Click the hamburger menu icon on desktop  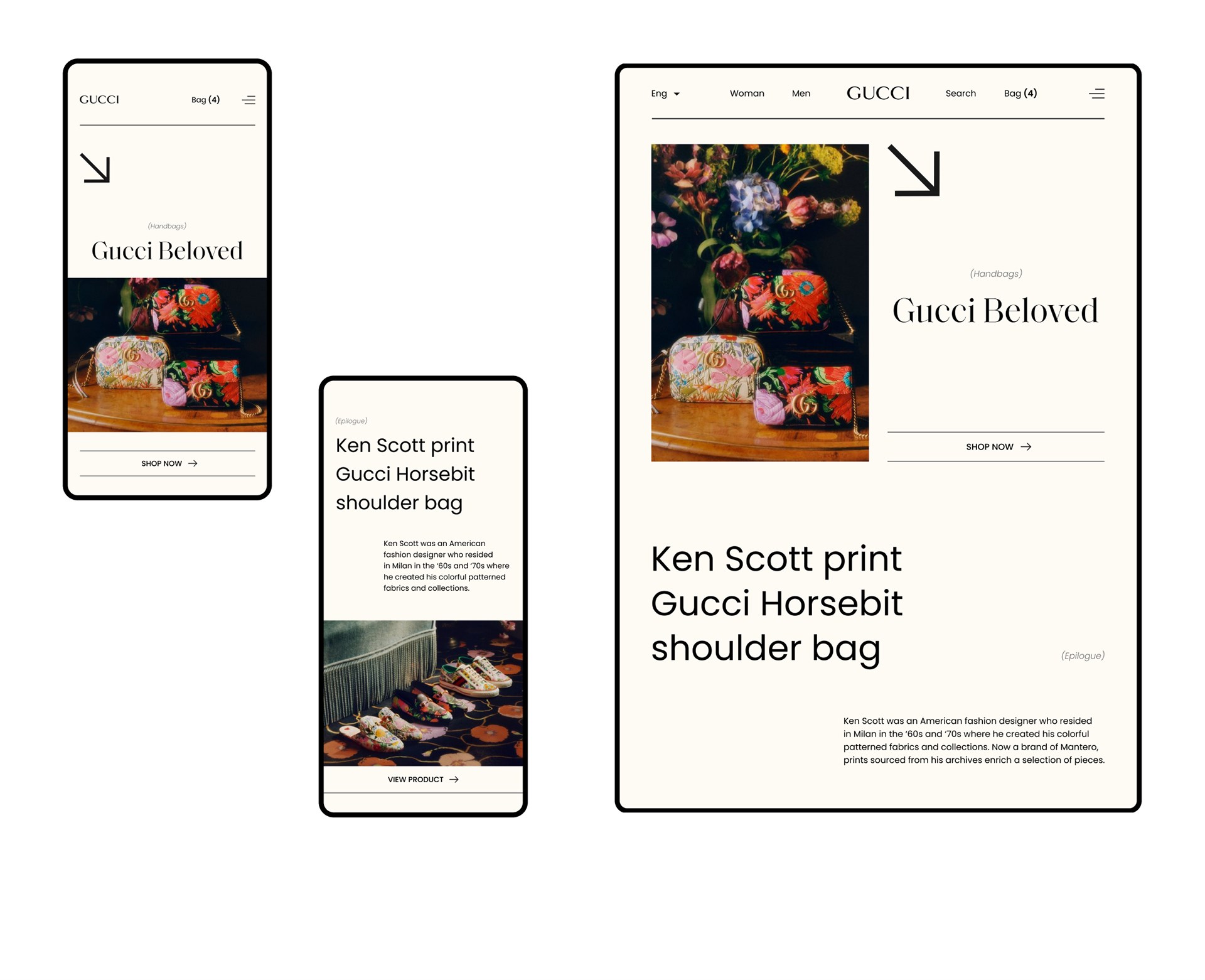point(1096,93)
